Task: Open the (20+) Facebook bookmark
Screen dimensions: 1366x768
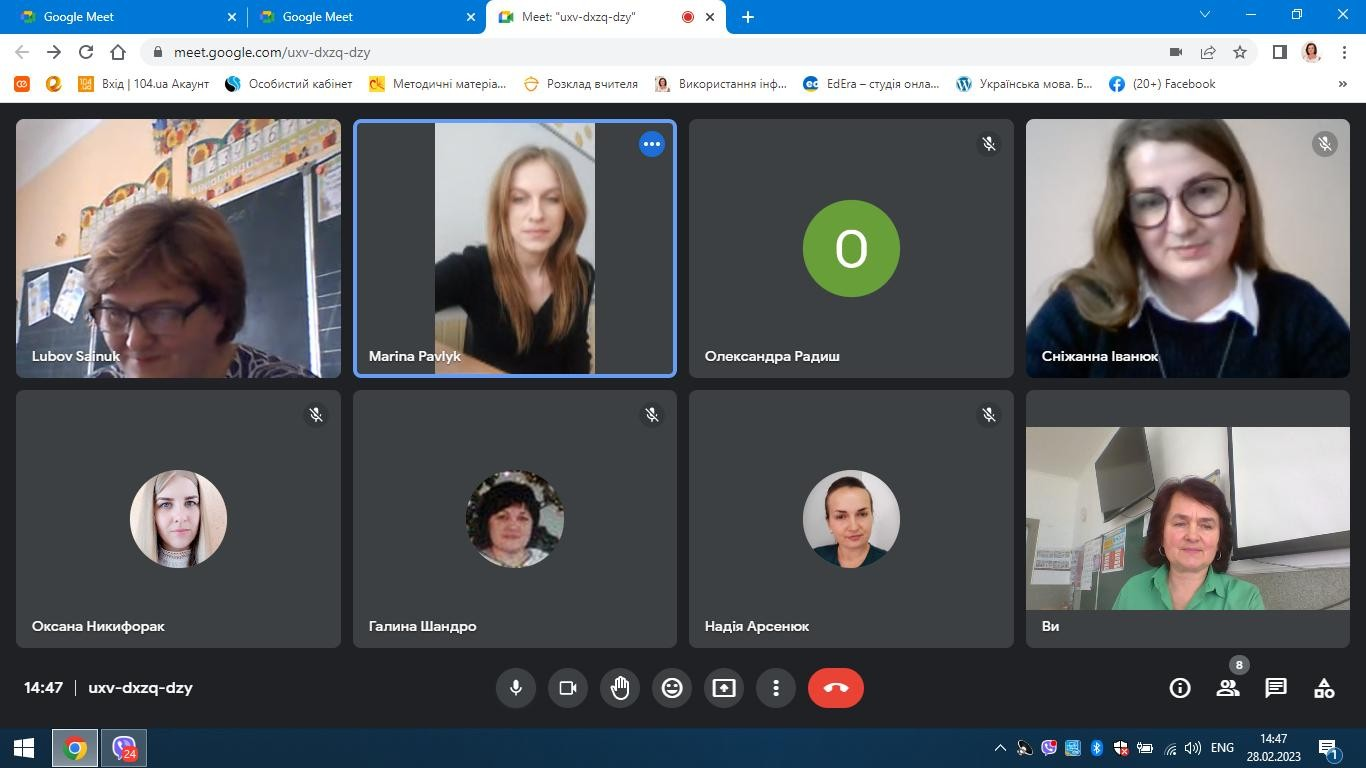Action: 1163,84
